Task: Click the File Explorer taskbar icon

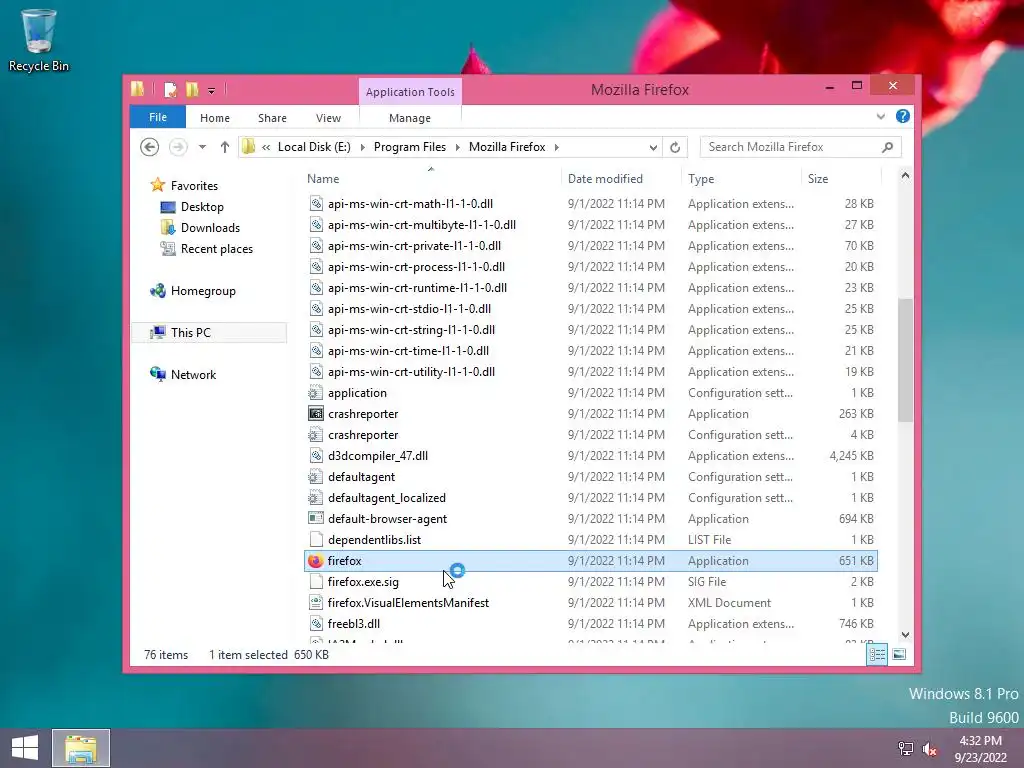Action: (x=81, y=748)
